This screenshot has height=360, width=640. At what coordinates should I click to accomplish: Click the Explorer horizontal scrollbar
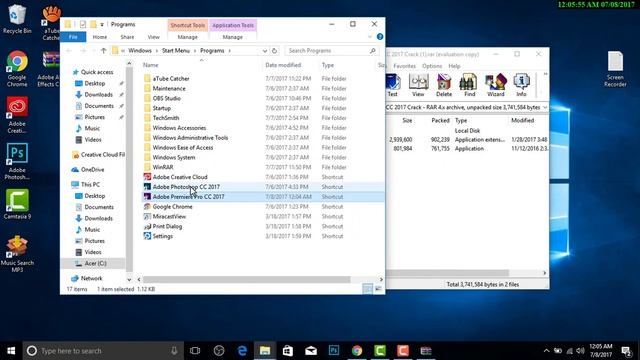[246, 280]
